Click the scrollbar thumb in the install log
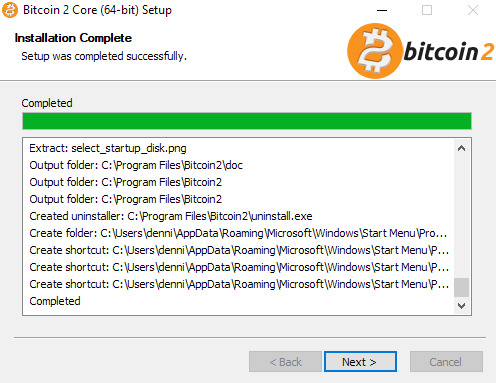The width and height of the screenshot is (496, 383). pos(461,287)
